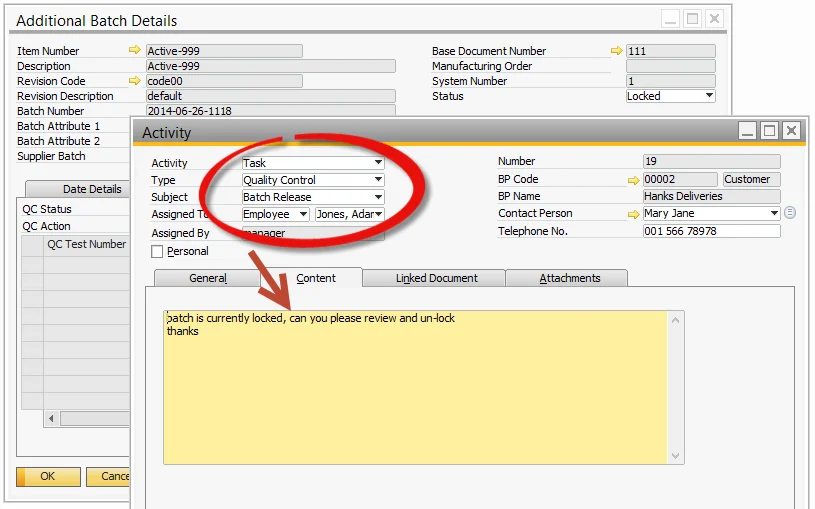Click scroll down arrow in content box

[x=675, y=456]
